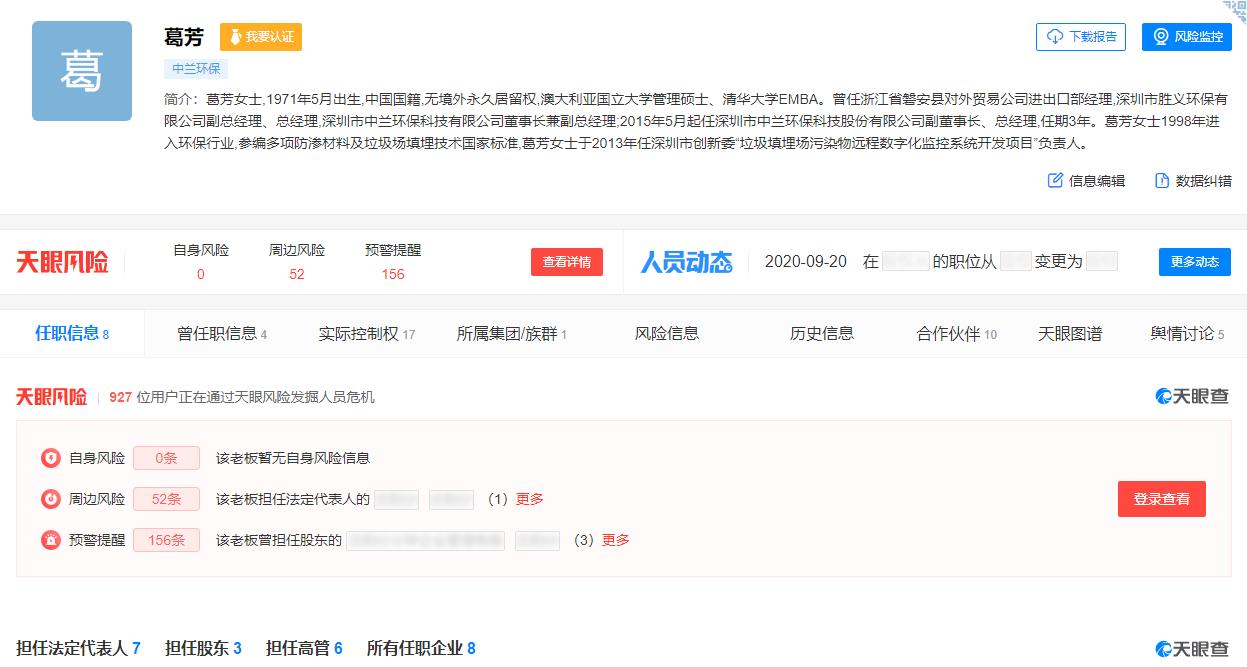Click the 我要认证 badge button

point(261,37)
